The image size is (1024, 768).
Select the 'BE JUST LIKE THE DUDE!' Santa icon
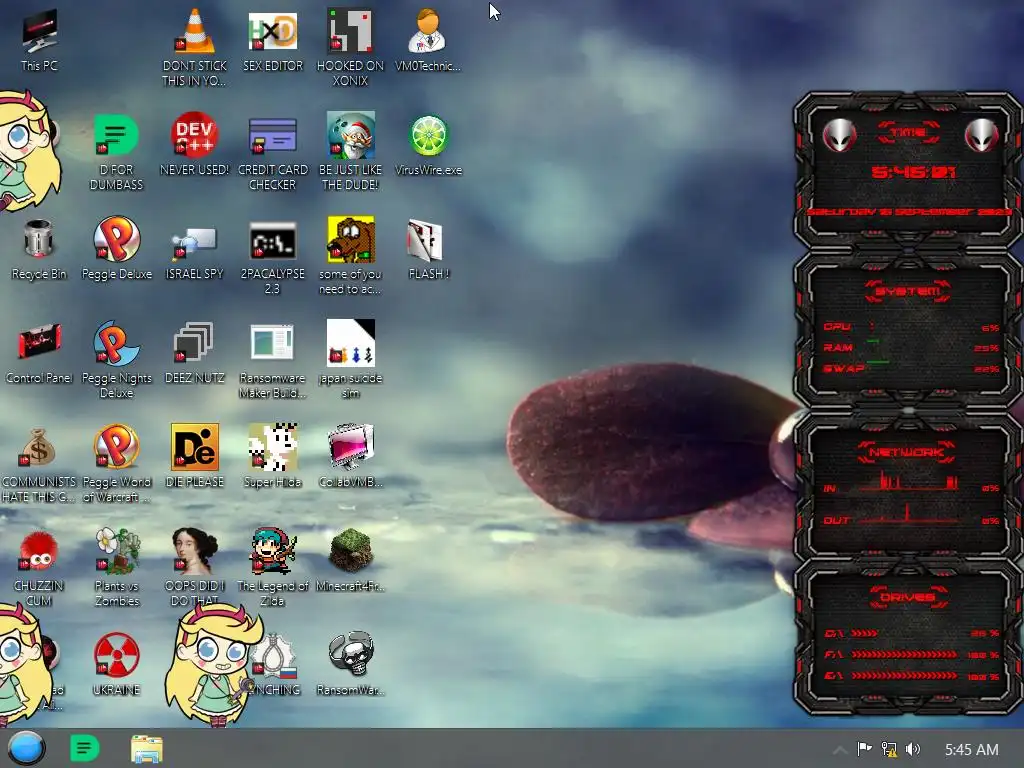coord(351,152)
